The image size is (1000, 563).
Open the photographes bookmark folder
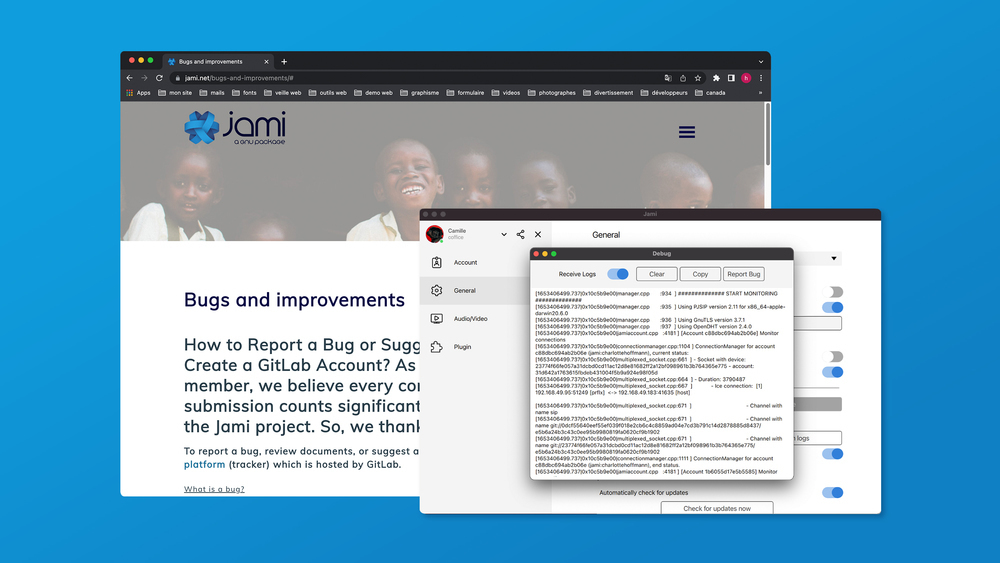552,92
